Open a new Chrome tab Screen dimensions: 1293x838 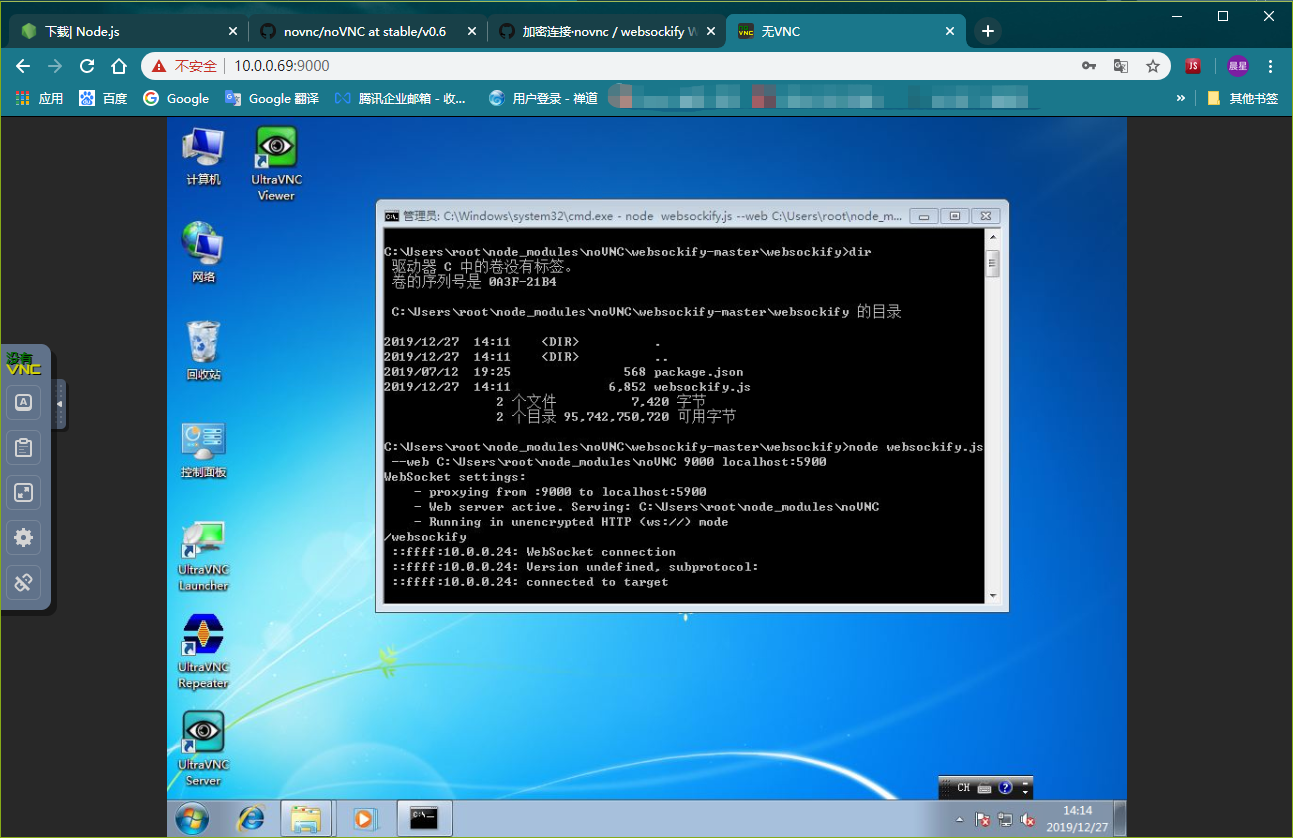pyautogui.click(x=988, y=31)
